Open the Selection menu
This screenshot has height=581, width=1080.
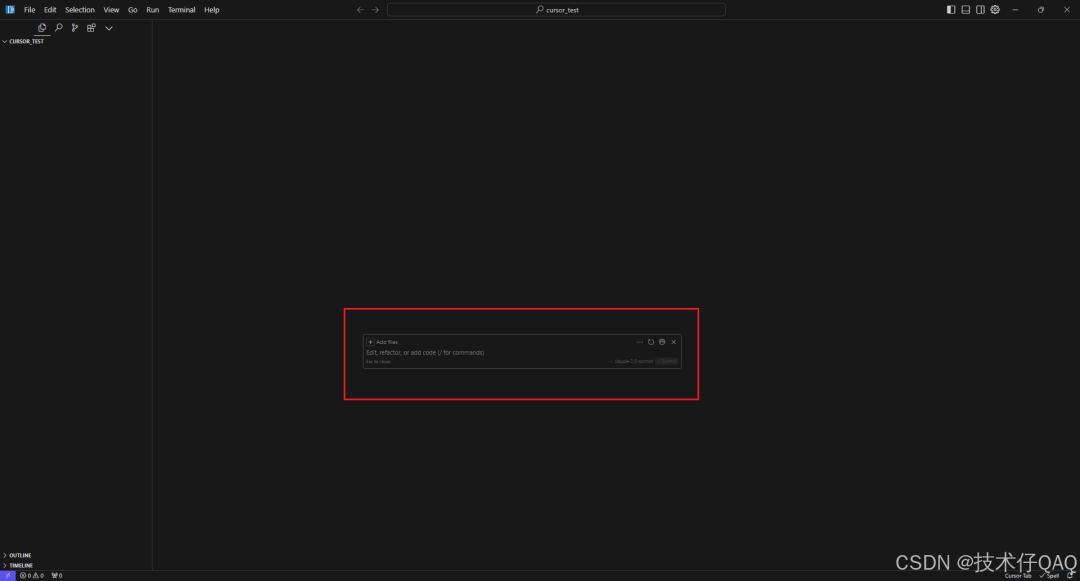pyautogui.click(x=80, y=10)
